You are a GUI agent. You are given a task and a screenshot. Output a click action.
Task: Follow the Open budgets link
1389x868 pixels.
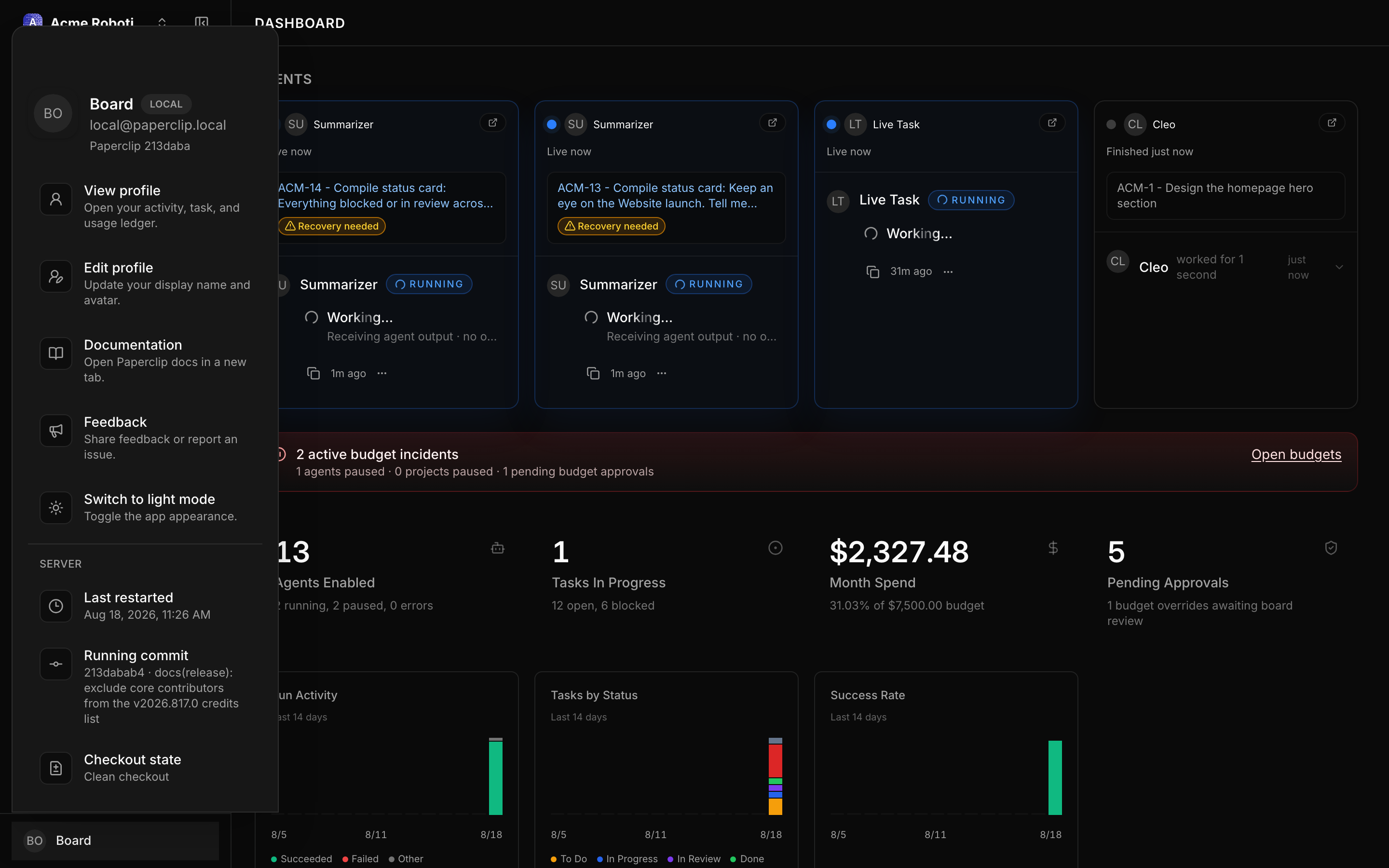click(1296, 454)
